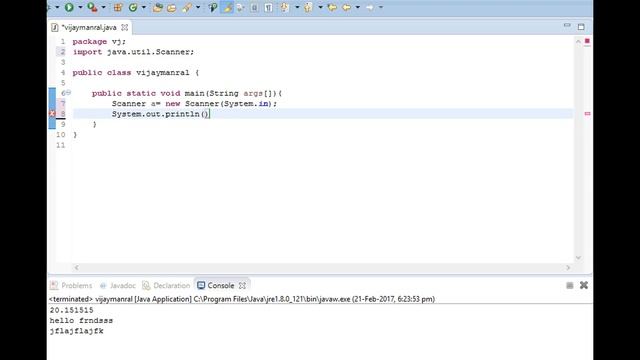The width and height of the screenshot is (640, 360).
Task: Click the console output "hello frndsss"
Action: (81, 320)
